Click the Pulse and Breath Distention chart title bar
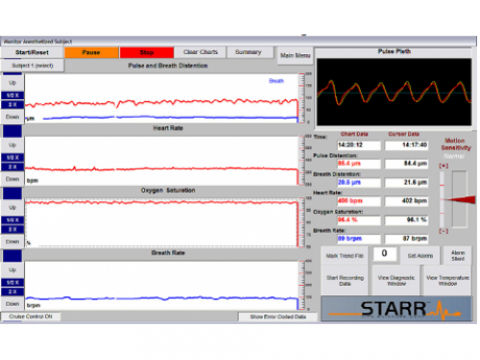Image resolution: width=480 pixels, height=360 pixels. point(168,66)
